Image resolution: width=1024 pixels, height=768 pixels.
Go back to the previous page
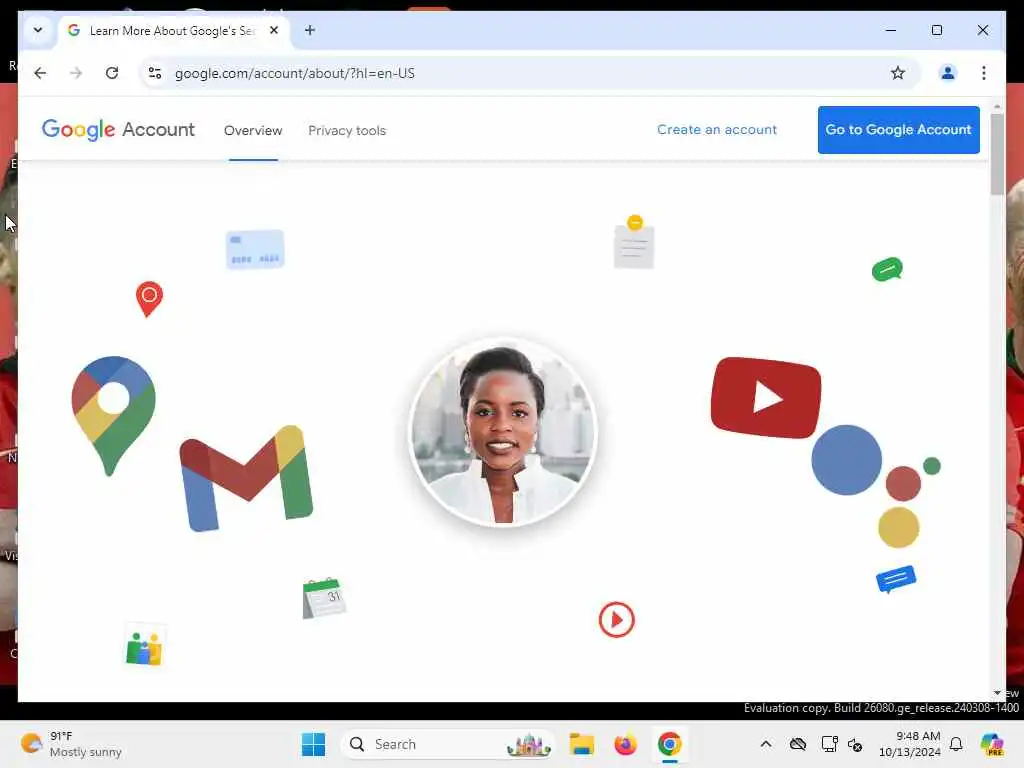coord(40,73)
